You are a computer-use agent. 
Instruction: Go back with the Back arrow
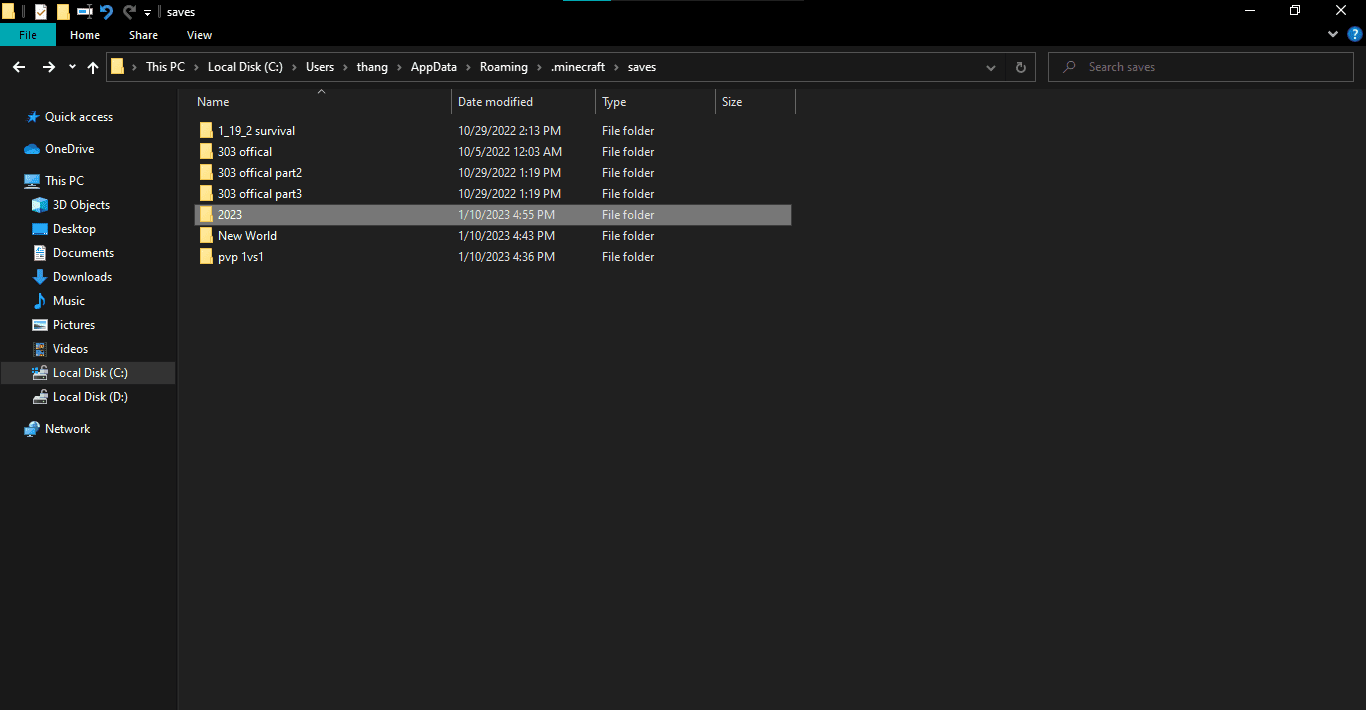tap(18, 67)
